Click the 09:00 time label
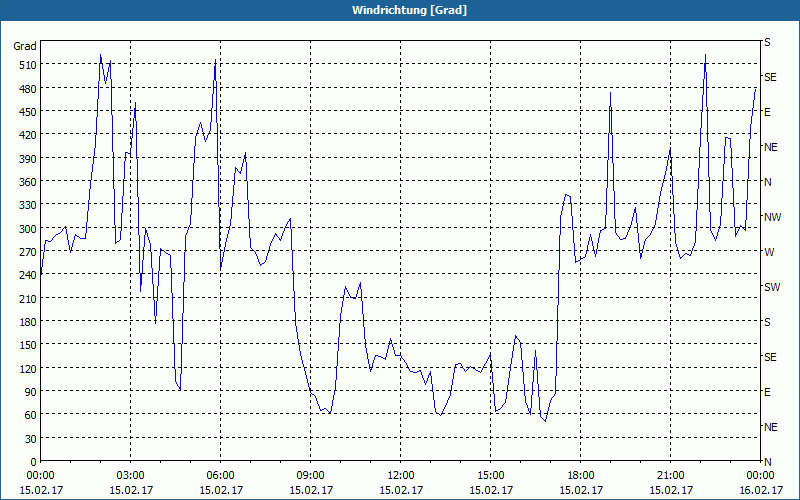Image resolution: width=800 pixels, height=500 pixels. click(311, 476)
